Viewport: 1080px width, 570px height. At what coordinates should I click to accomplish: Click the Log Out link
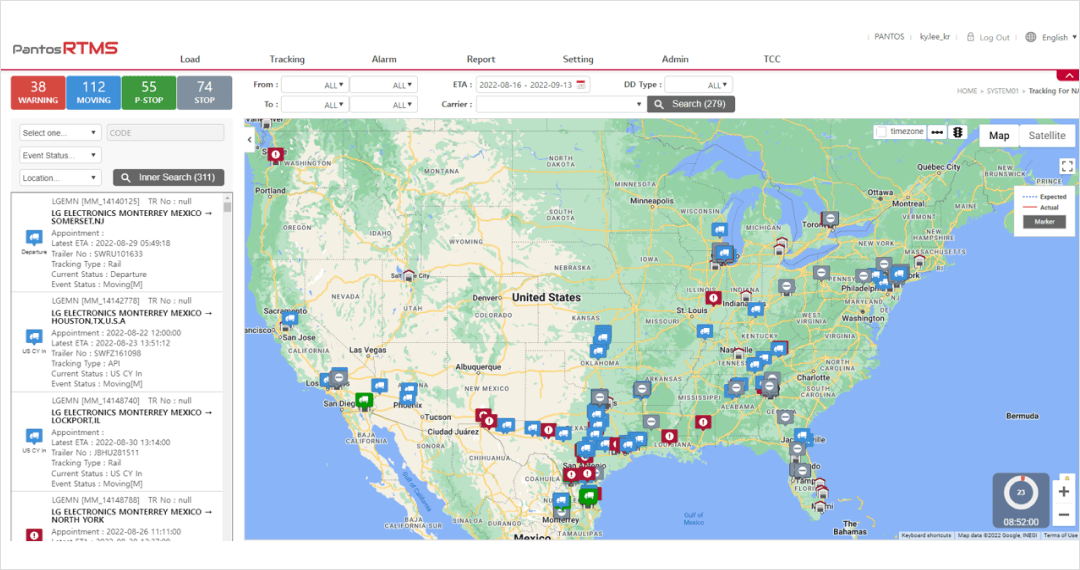(x=995, y=37)
